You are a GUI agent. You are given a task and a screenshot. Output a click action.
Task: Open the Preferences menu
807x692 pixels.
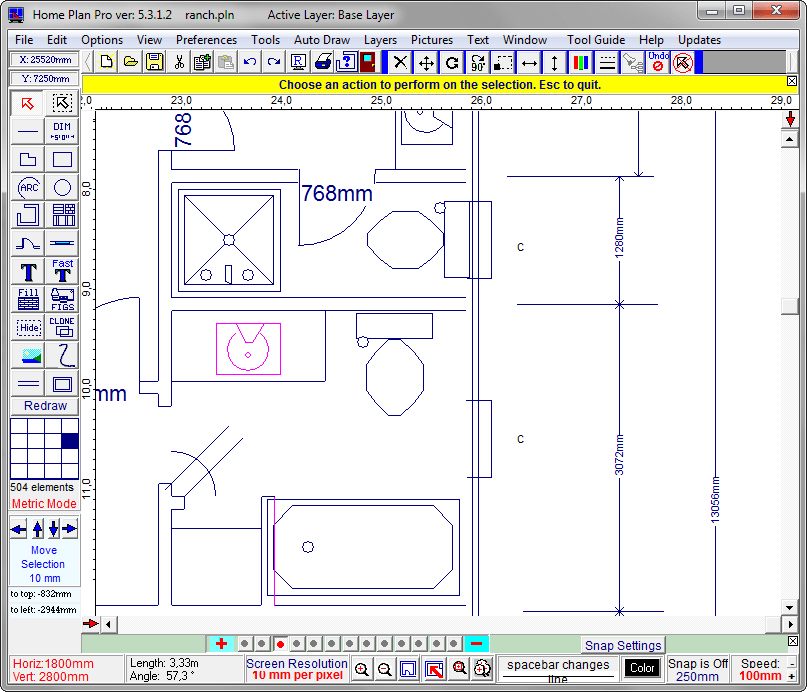click(206, 40)
